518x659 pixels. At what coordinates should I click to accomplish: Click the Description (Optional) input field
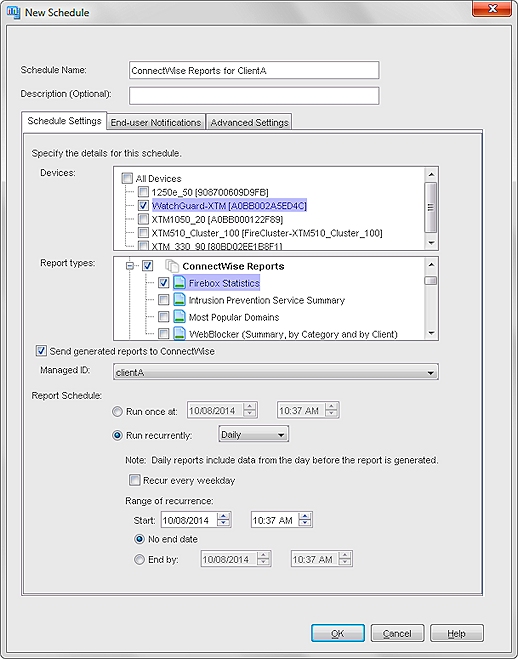(x=254, y=96)
